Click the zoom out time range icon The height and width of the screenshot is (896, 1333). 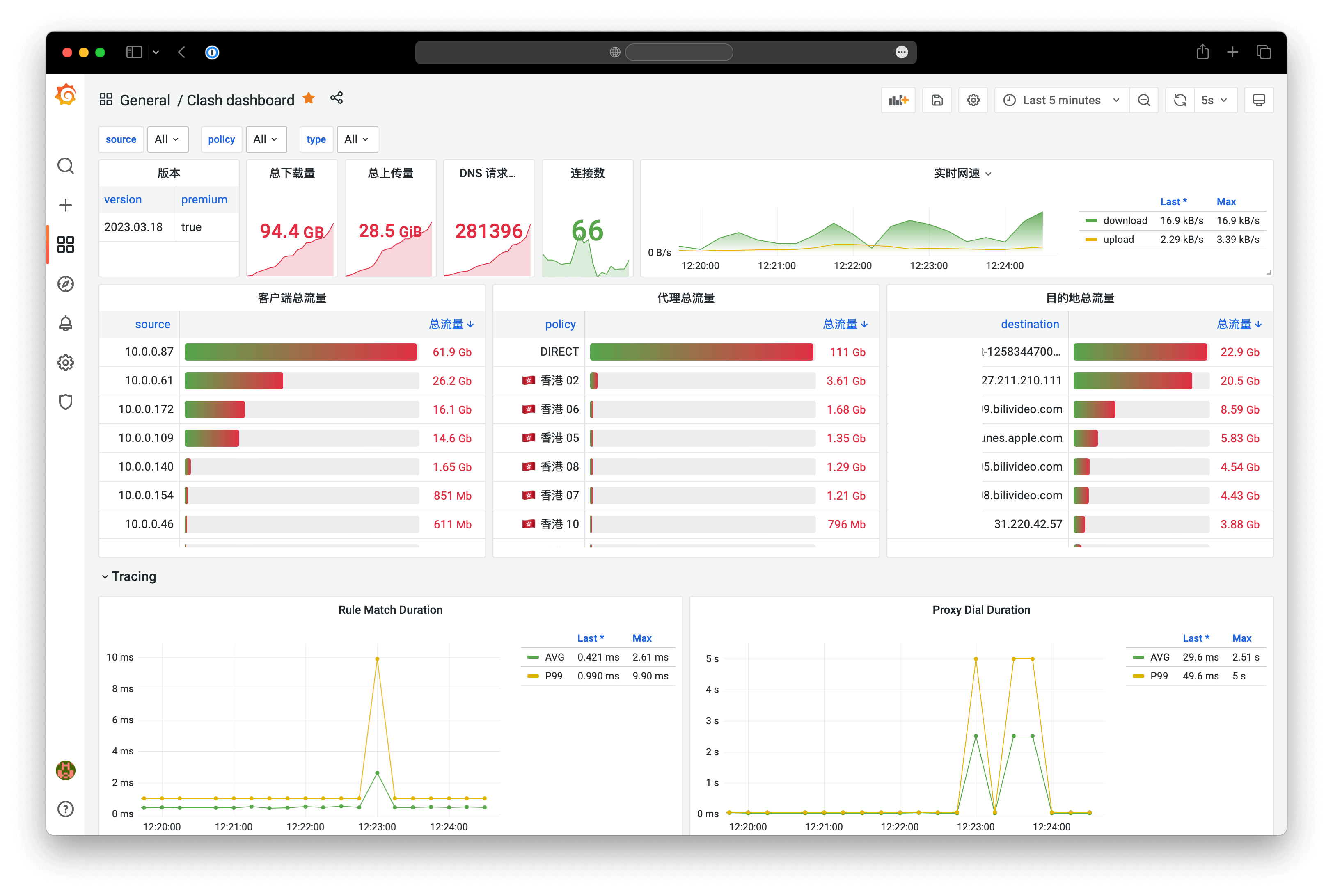click(x=1144, y=101)
